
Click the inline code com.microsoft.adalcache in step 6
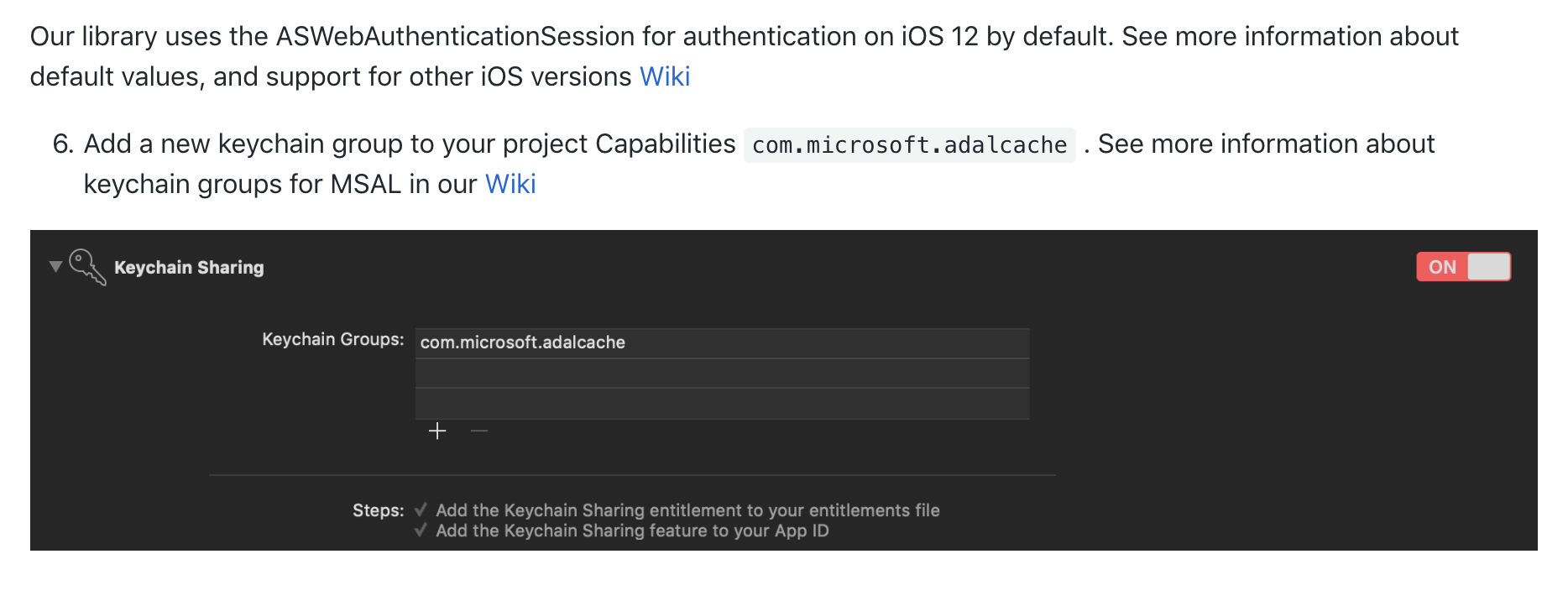click(909, 145)
